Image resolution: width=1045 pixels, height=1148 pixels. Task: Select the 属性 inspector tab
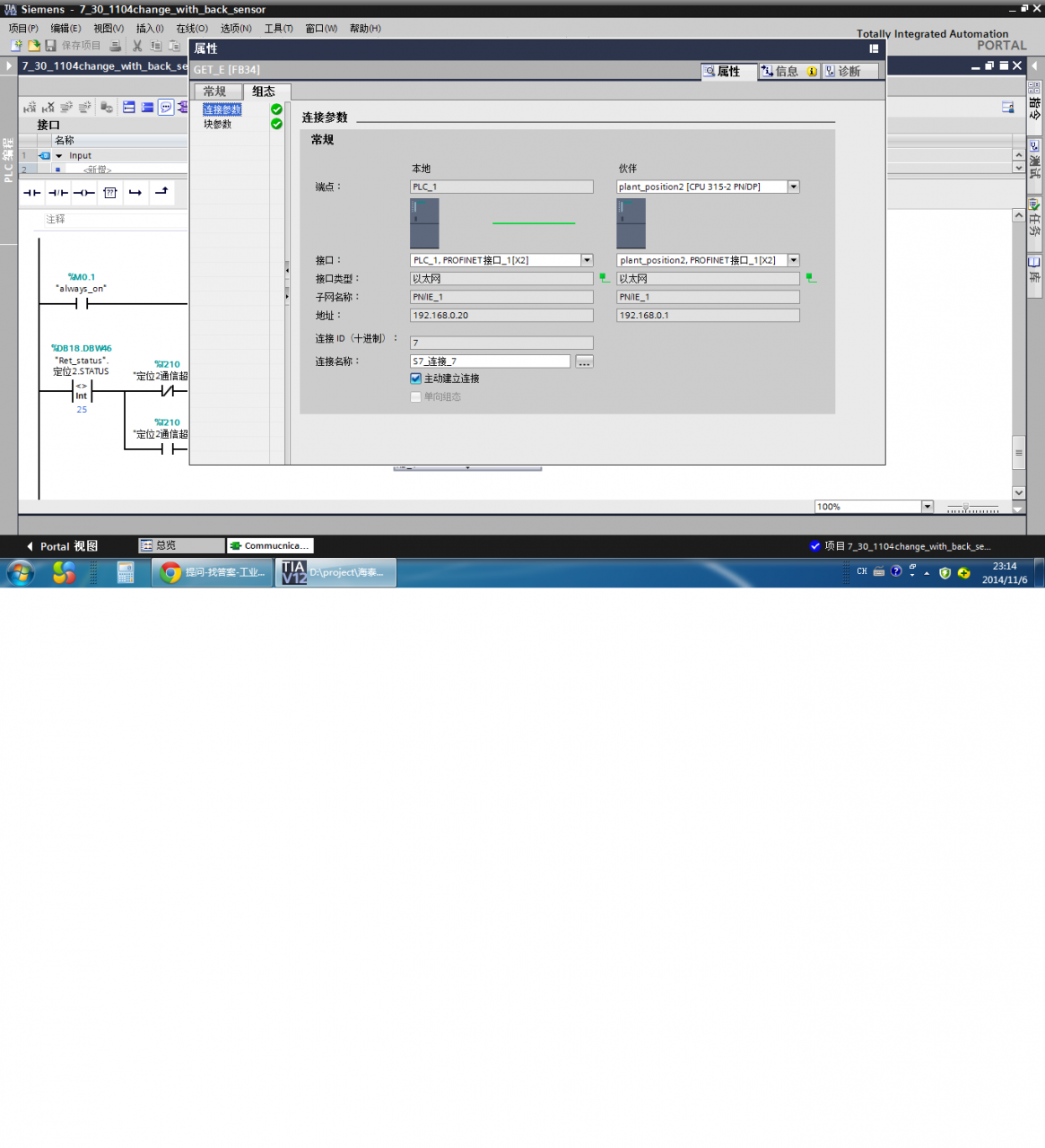(x=728, y=72)
